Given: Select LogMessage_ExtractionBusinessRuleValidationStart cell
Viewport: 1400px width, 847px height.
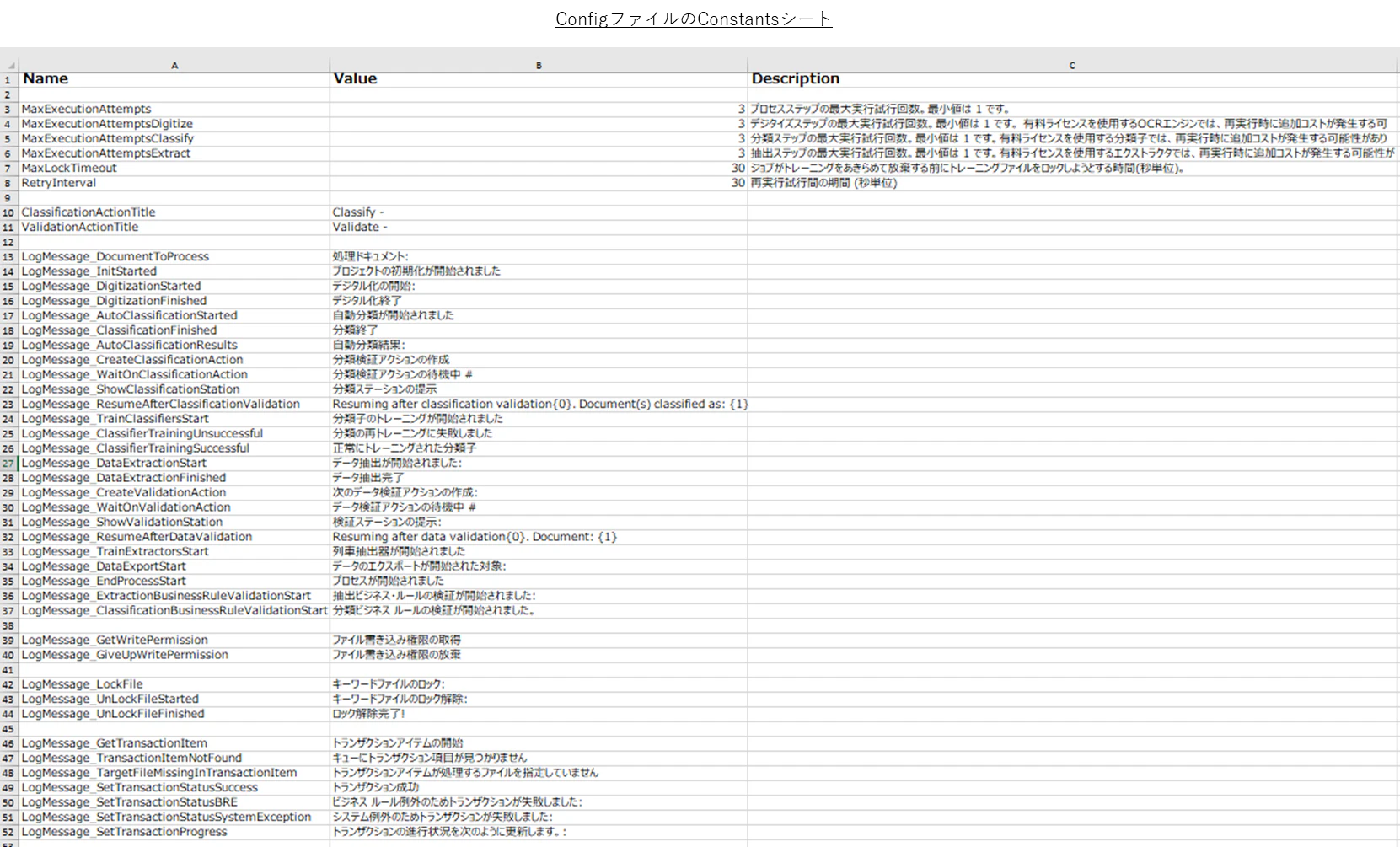Looking at the screenshot, I should coord(174,596).
